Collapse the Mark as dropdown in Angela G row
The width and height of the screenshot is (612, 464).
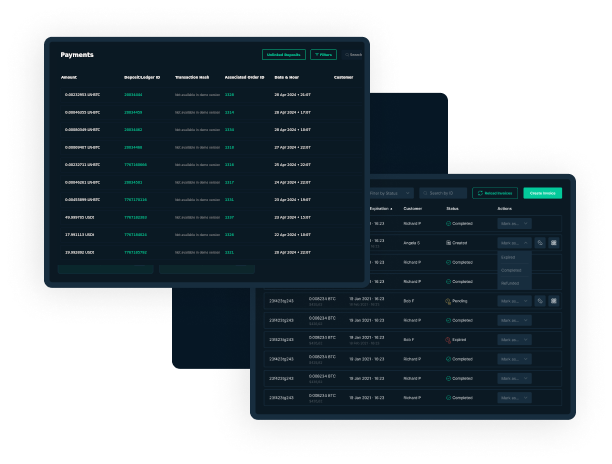514,243
